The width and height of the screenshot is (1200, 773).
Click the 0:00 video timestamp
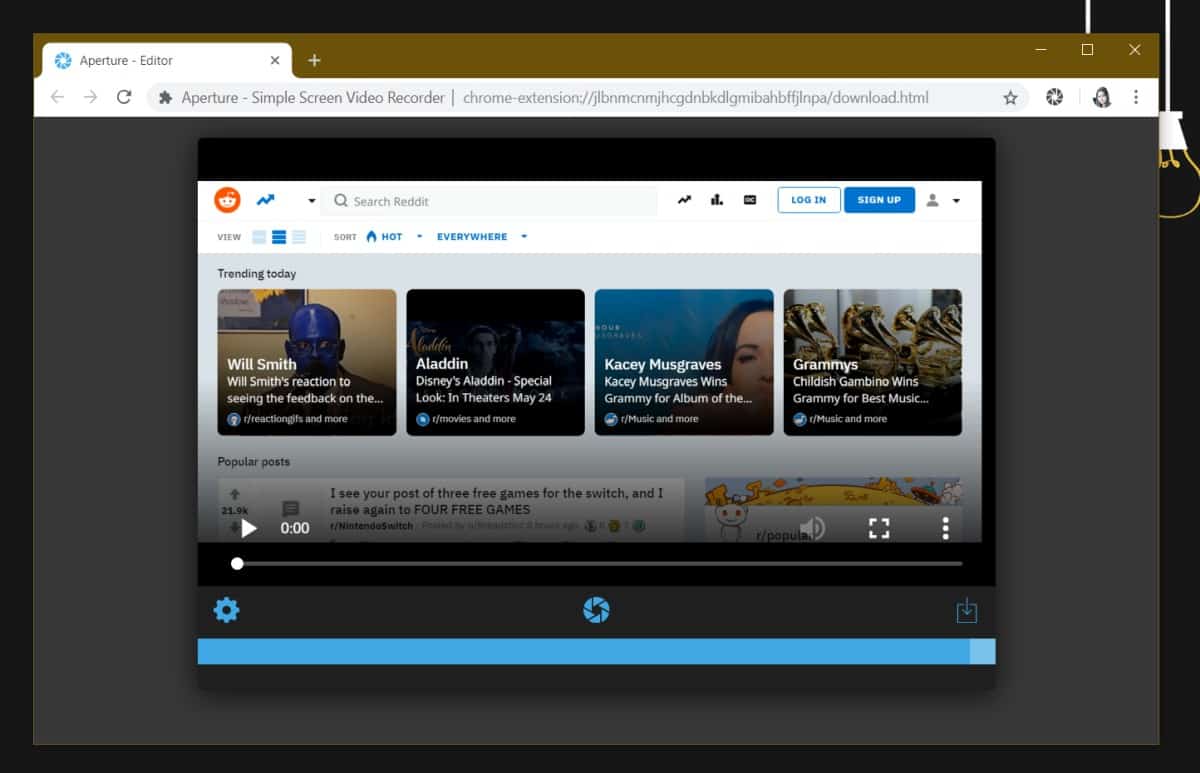tap(295, 528)
